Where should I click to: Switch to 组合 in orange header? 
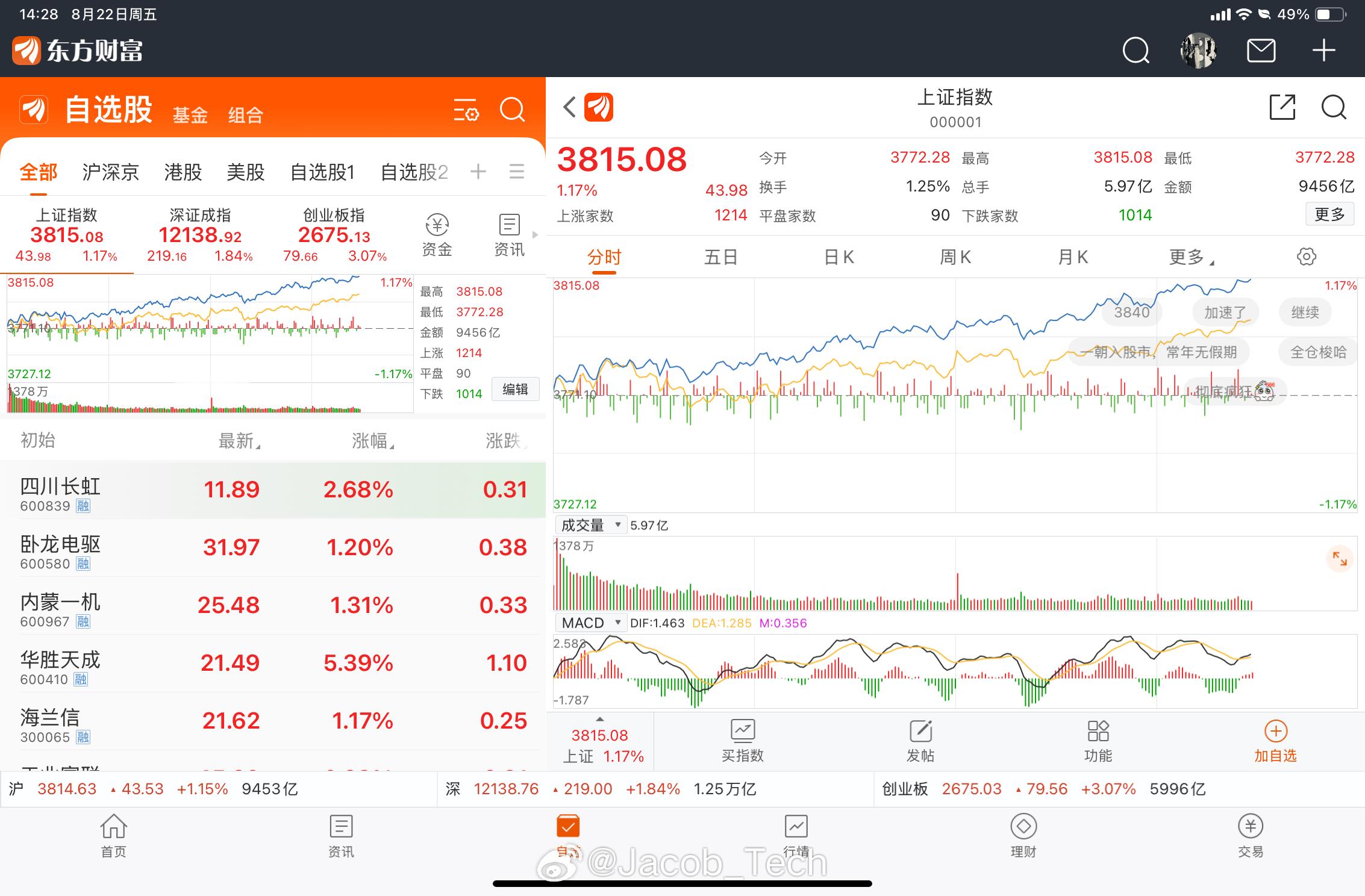[246, 115]
